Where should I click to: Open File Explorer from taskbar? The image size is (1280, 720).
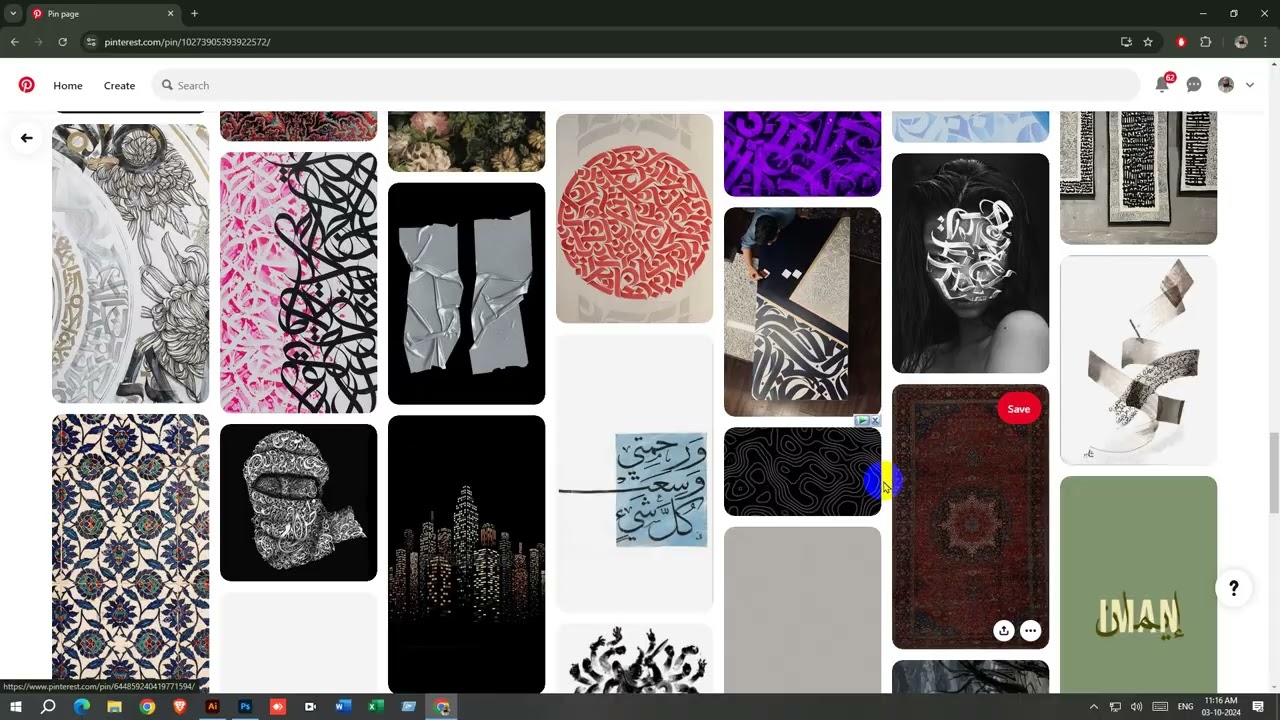tap(114, 707)
